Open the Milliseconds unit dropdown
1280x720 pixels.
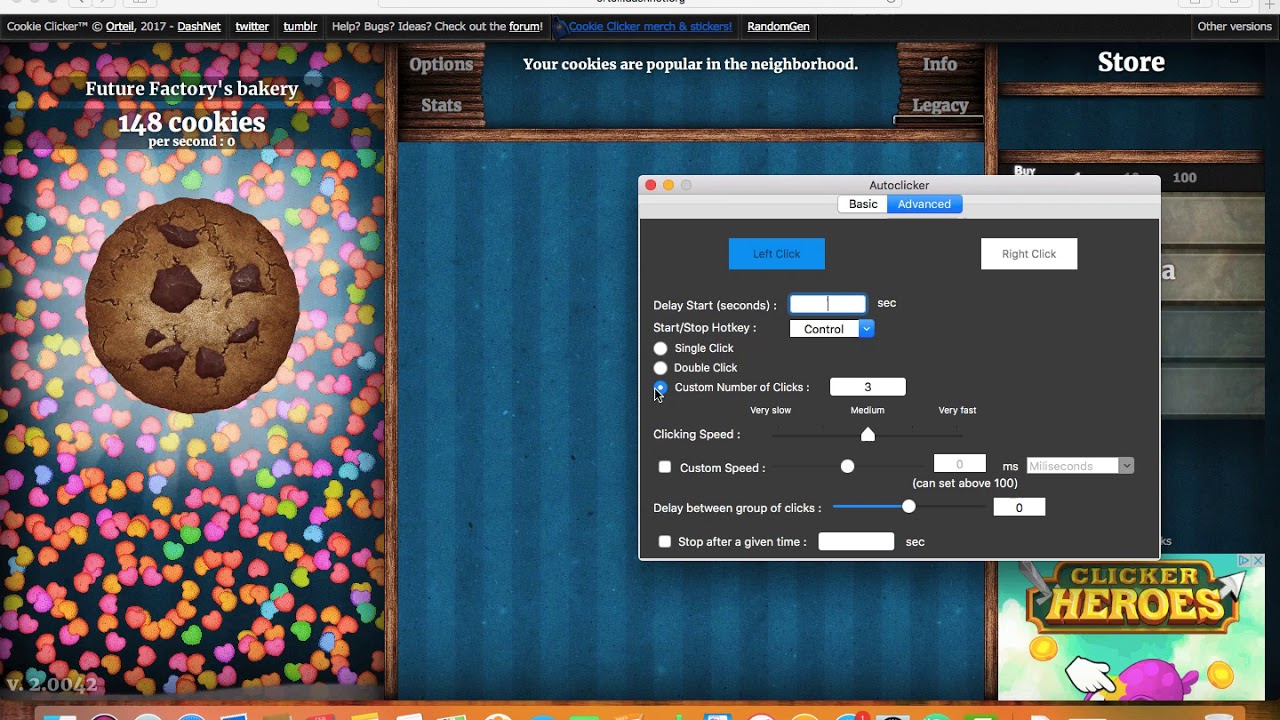pos(1080,466)
